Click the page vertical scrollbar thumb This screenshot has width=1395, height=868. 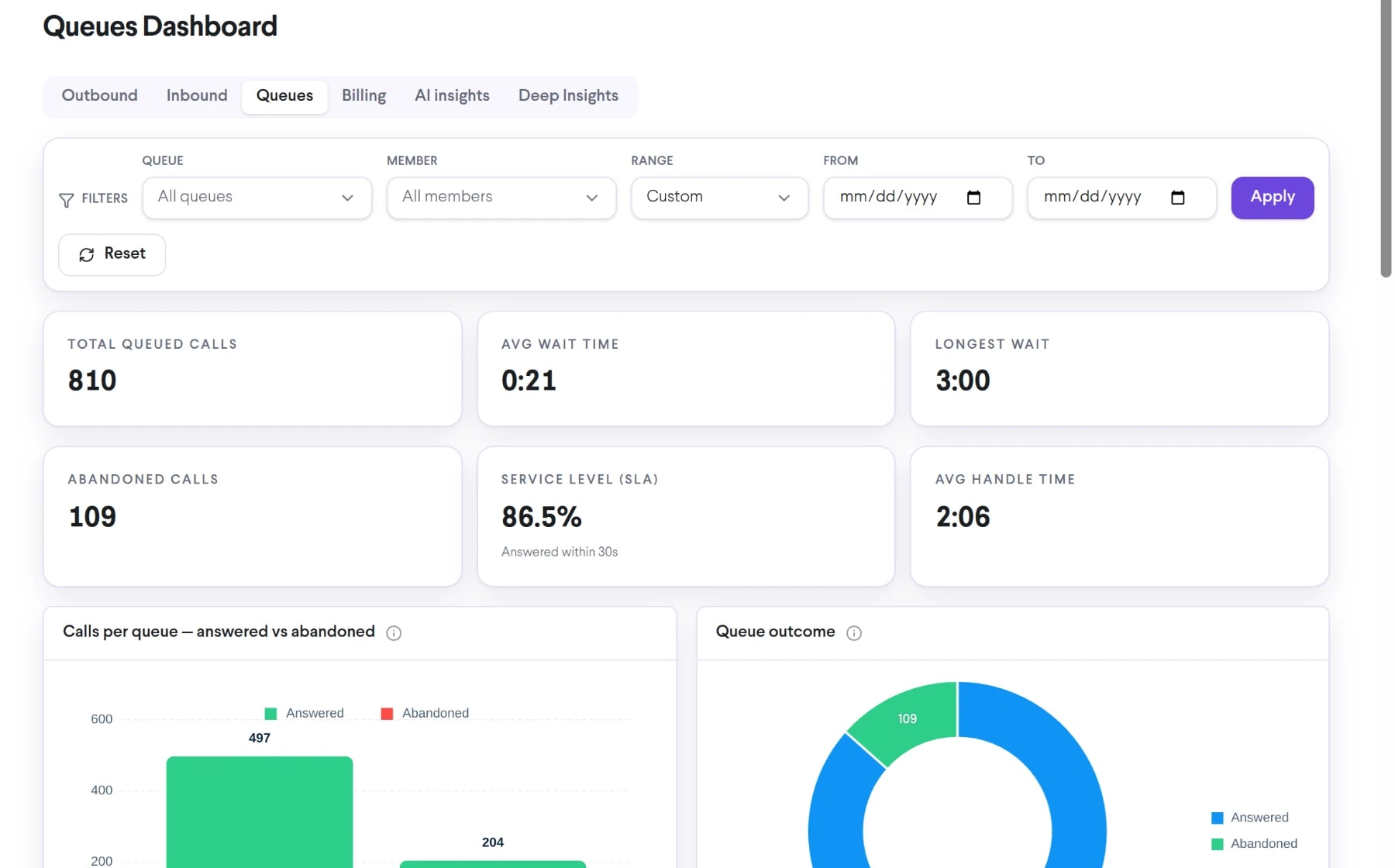1386,138
